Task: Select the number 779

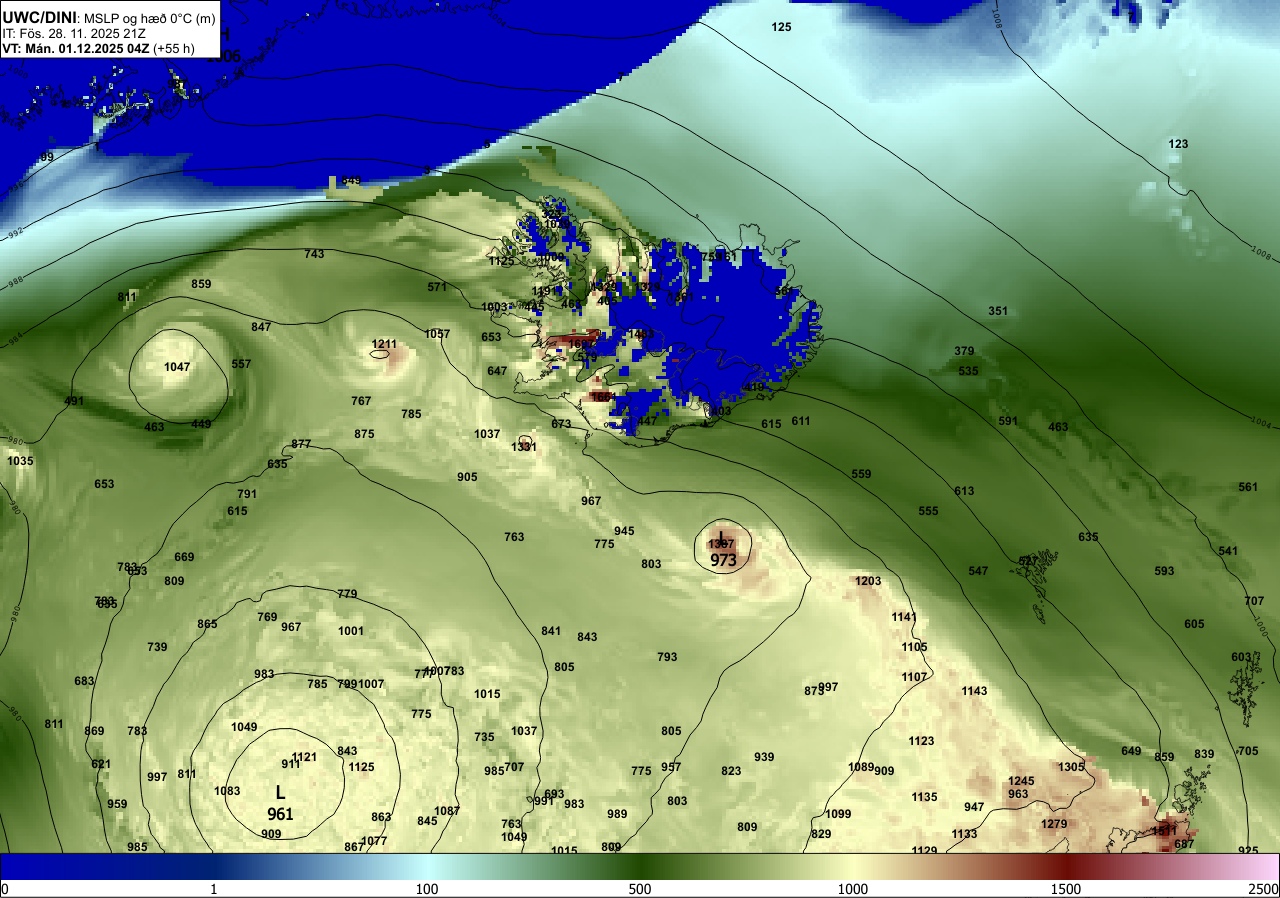Action: (347, 594)
